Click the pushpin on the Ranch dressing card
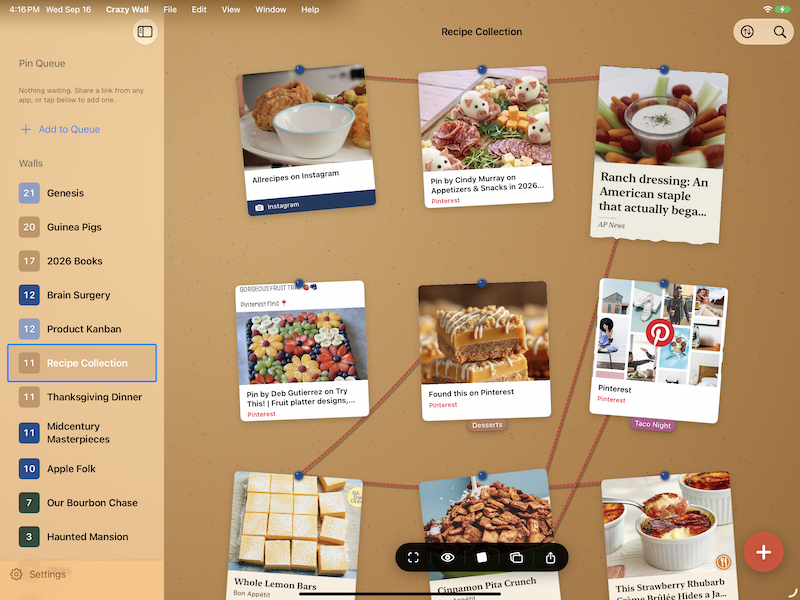The height and width of the screenshot is (600, 800). coord(664,69)
